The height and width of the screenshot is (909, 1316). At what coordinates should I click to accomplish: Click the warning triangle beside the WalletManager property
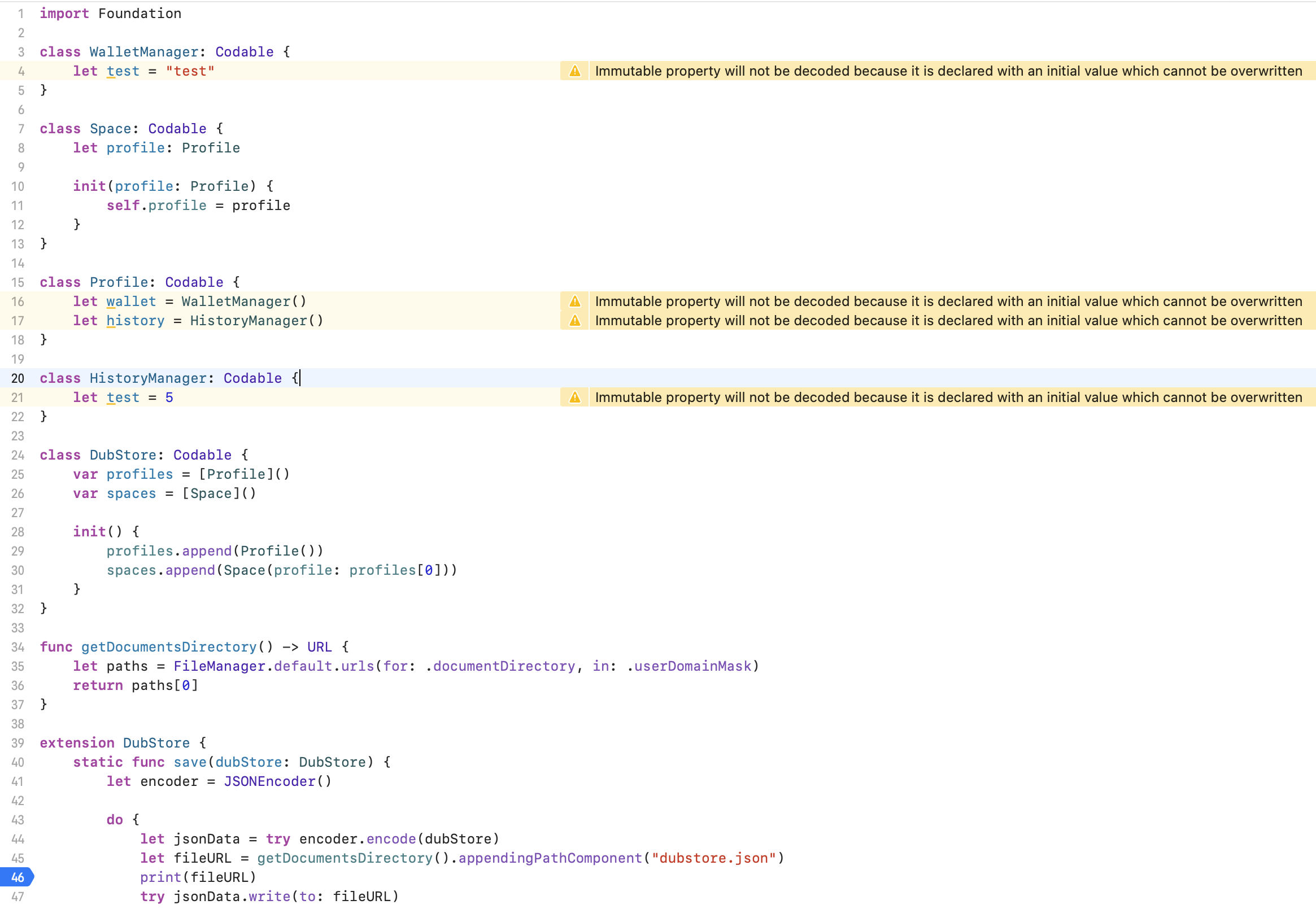coord(575,301)
